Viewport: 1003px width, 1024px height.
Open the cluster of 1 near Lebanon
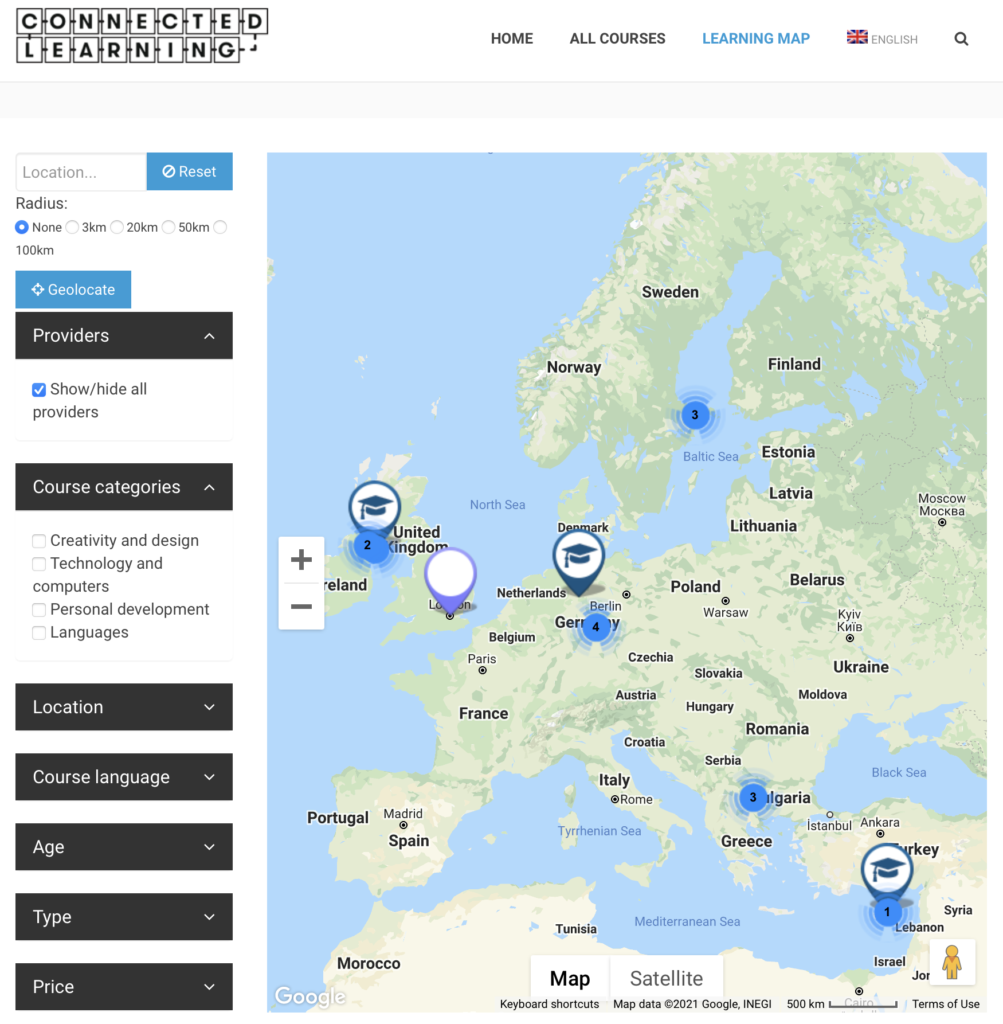[887, 912]
